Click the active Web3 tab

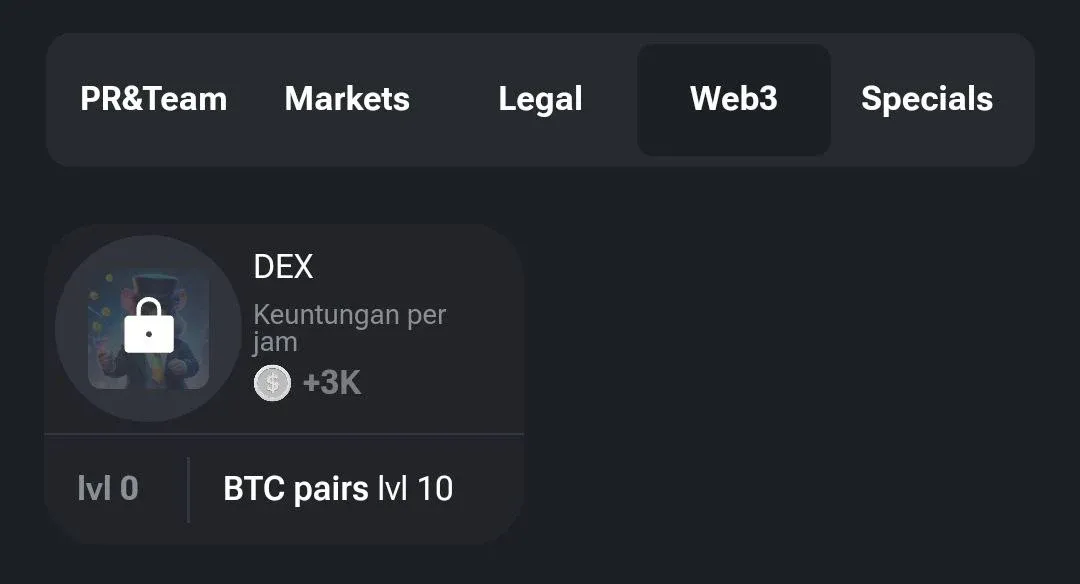733,99
